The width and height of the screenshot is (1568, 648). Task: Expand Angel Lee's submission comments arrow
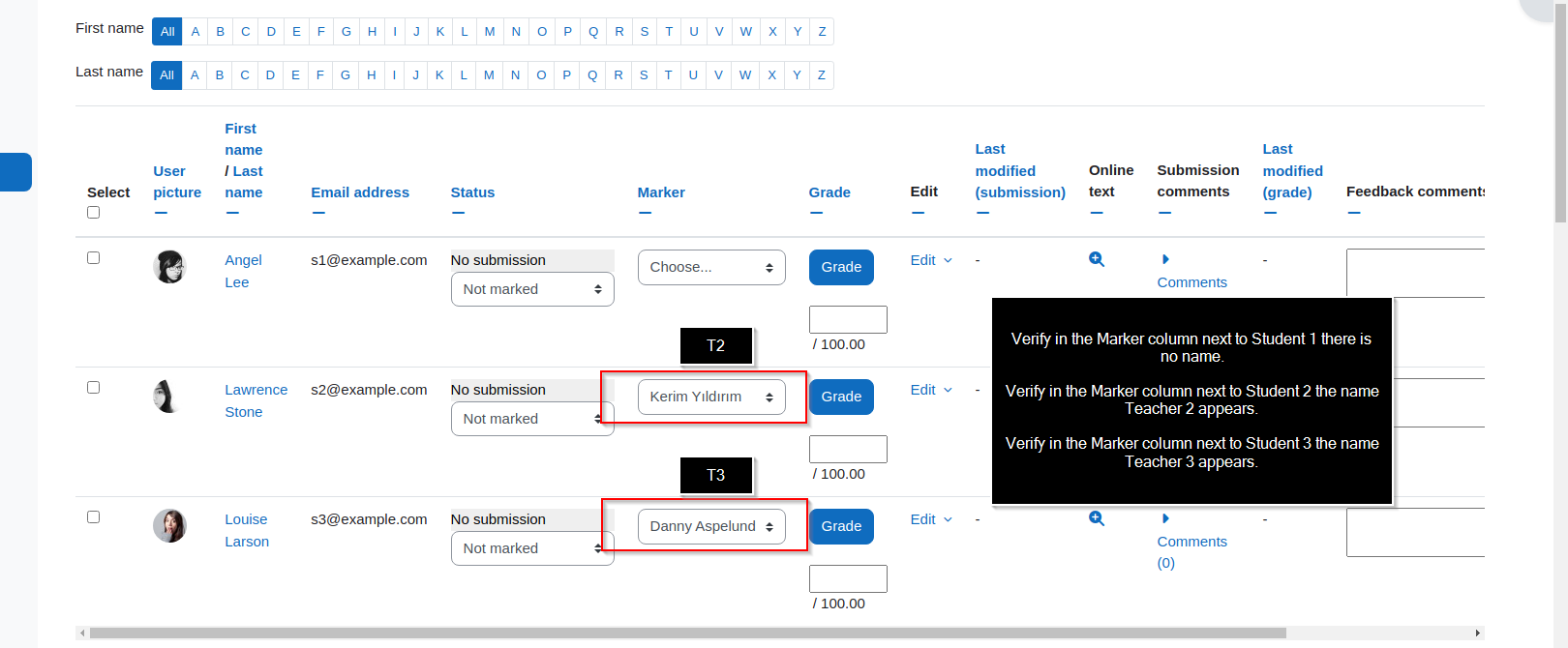pyautogui.click(x=1165, y=259)
